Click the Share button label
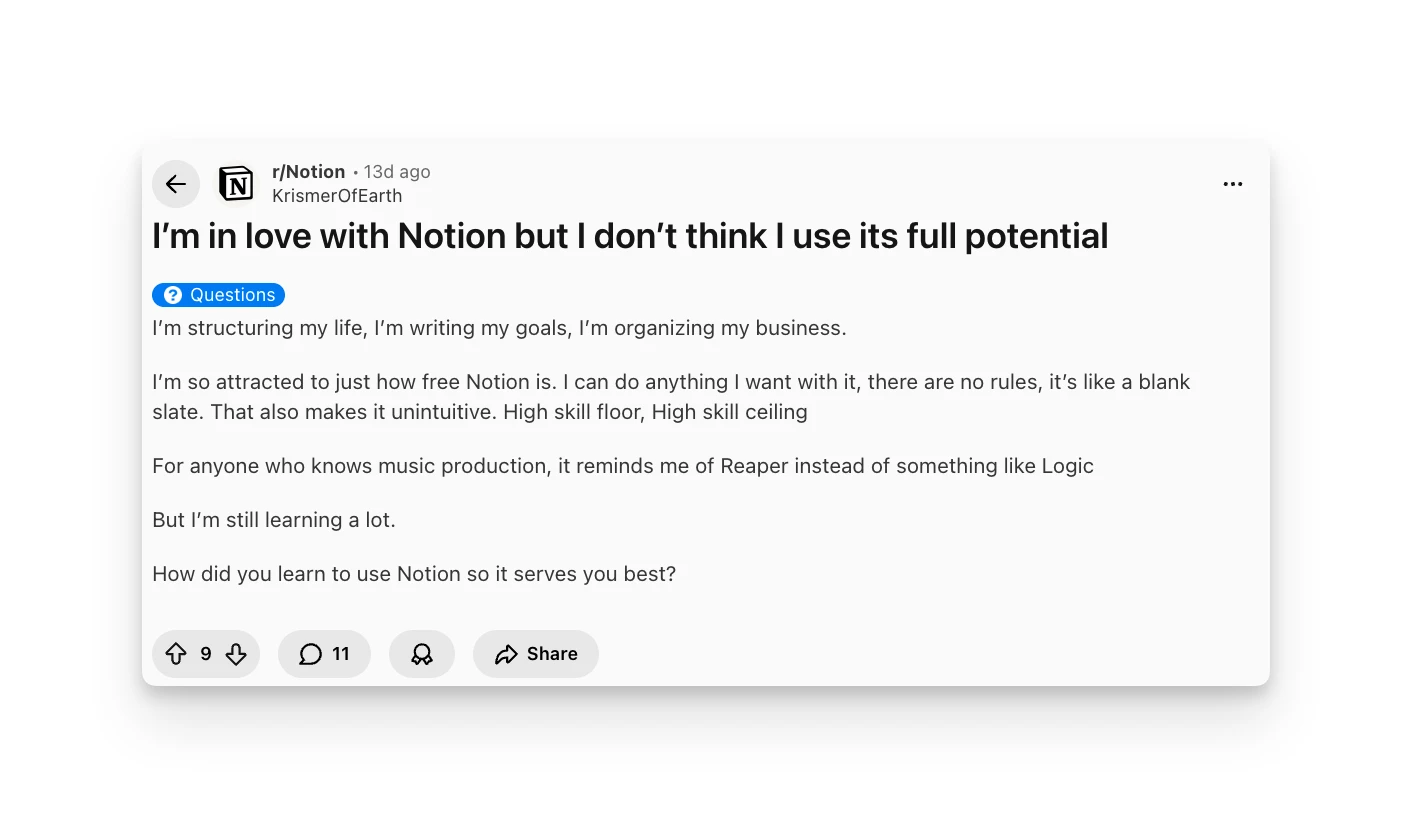Screen dimensions: 1412x828 click(x=552, y=654)
